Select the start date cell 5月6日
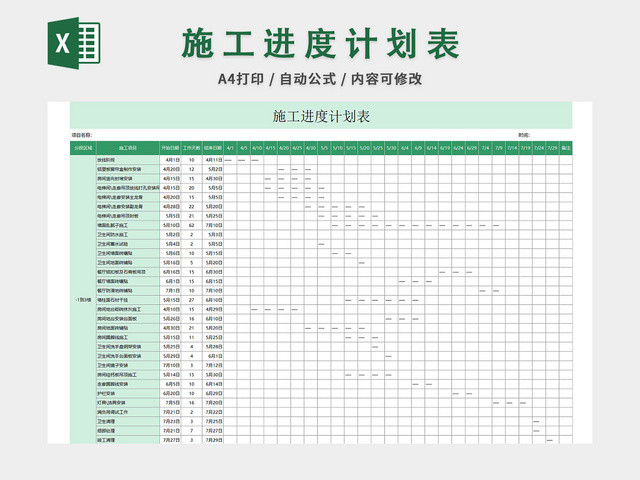The width and height of the screenshot is (640, 480). pos(170,253)
